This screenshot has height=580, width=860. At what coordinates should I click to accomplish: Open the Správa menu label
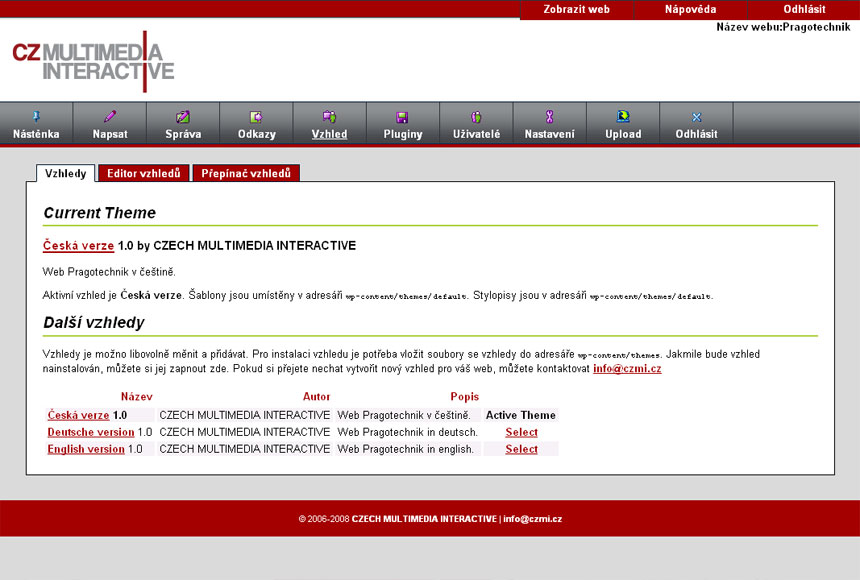click(183, 134)
